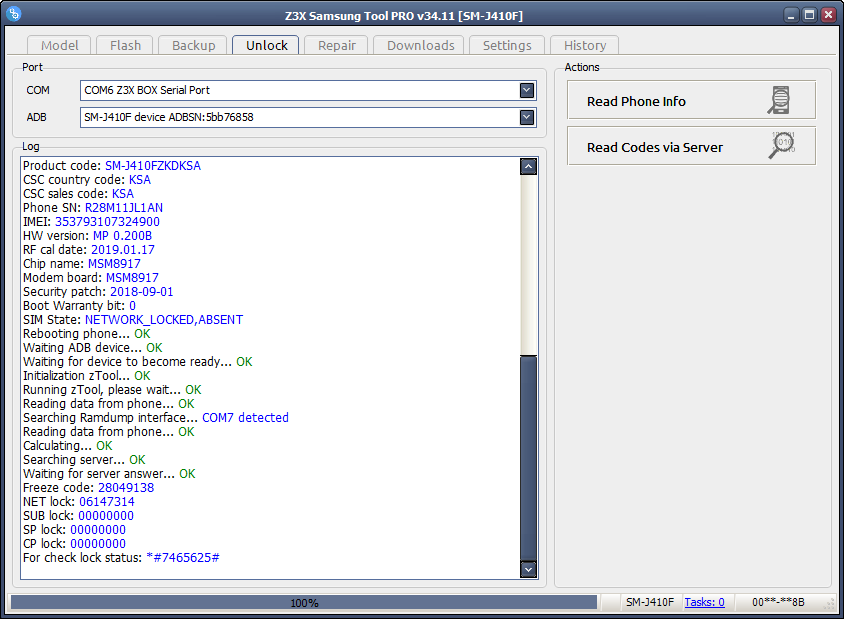Expand the COM port dropdown arrow
Viewport: 844px width, 619px height.
(x=527, y=90)
